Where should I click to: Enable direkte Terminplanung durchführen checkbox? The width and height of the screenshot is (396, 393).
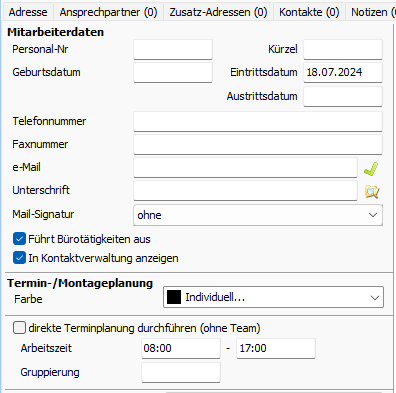click(x=19, y=328)
